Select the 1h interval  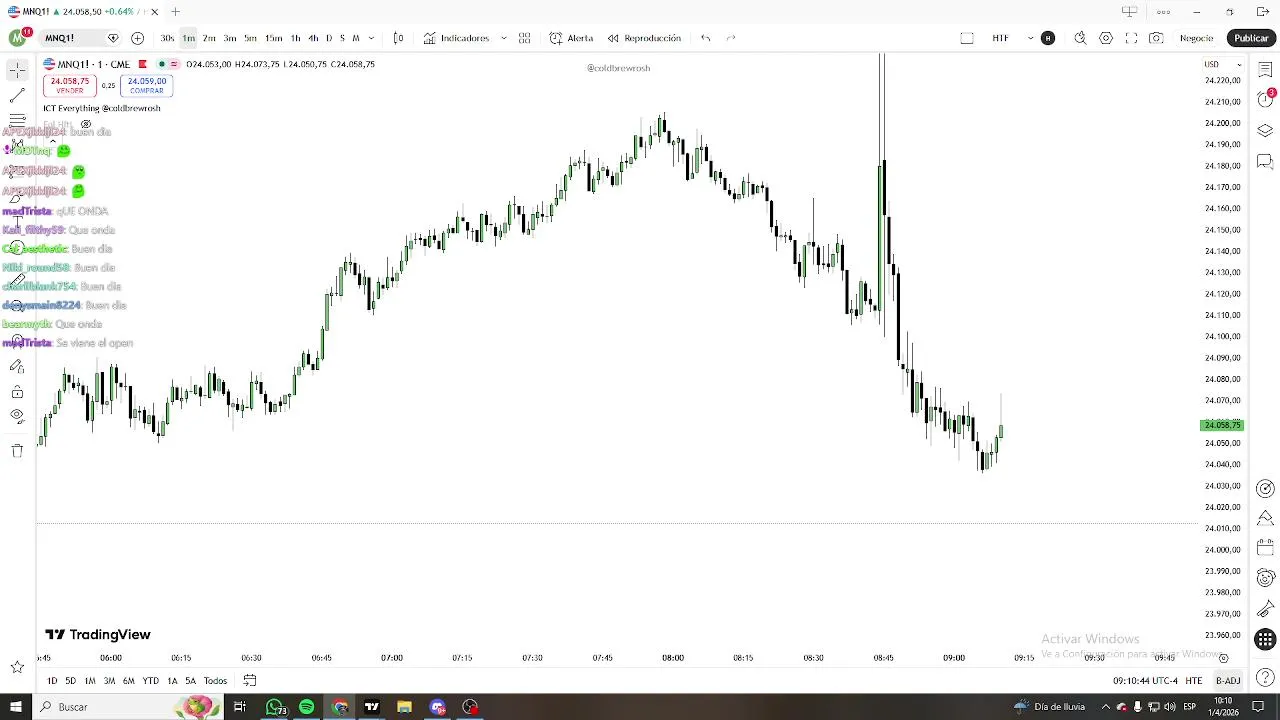(295, 38)
